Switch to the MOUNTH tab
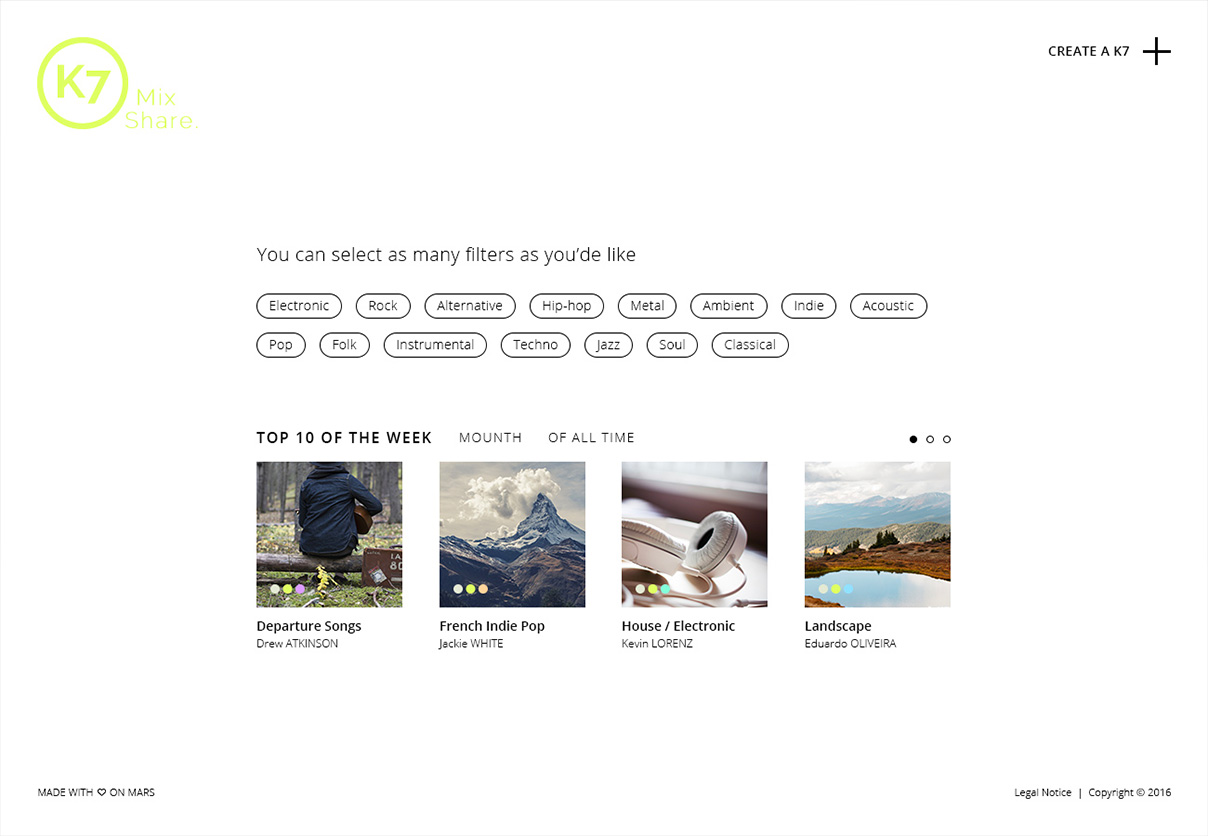 tap(490, 437)
